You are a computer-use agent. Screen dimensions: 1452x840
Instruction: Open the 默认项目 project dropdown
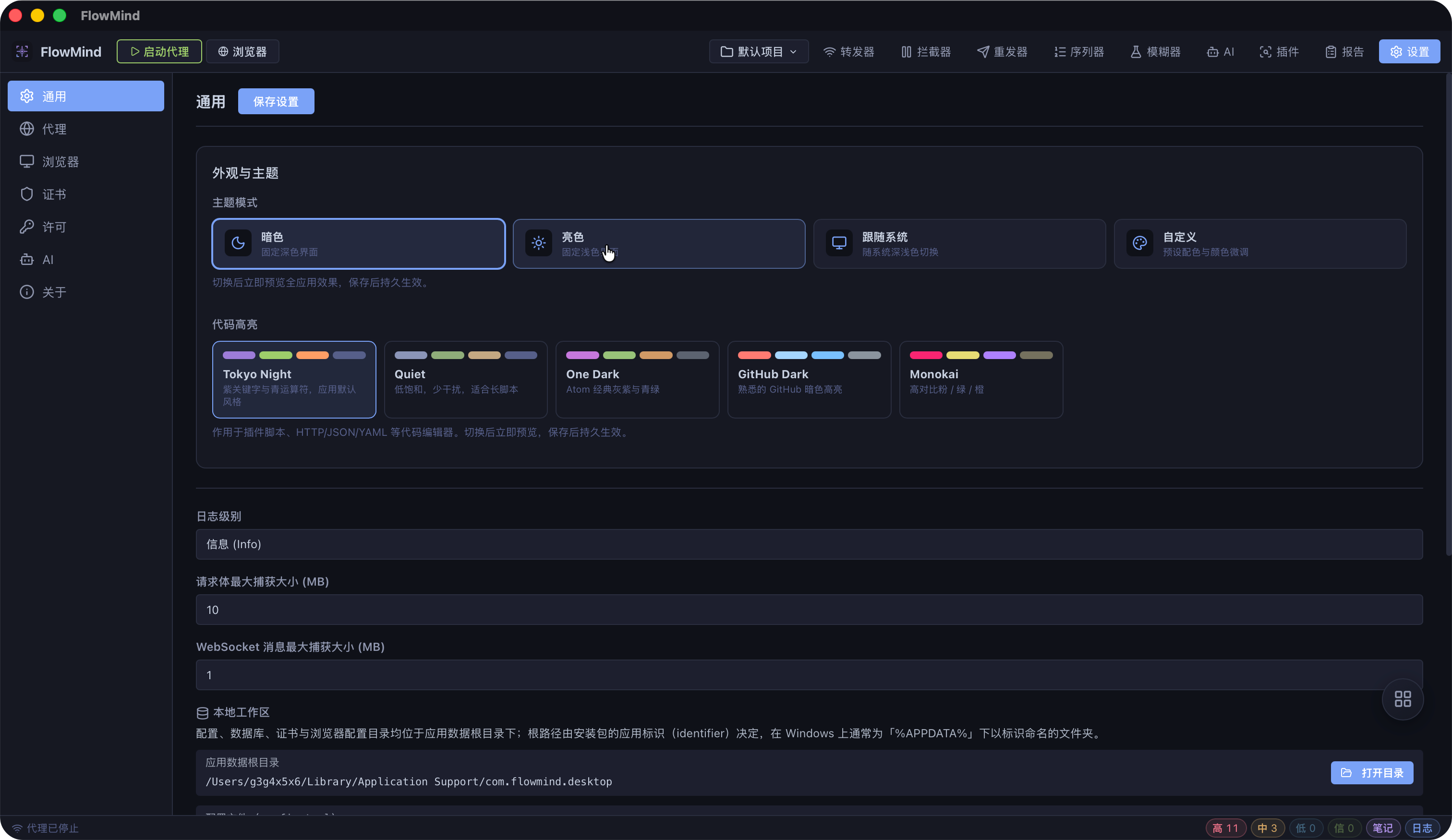[758, 52]
